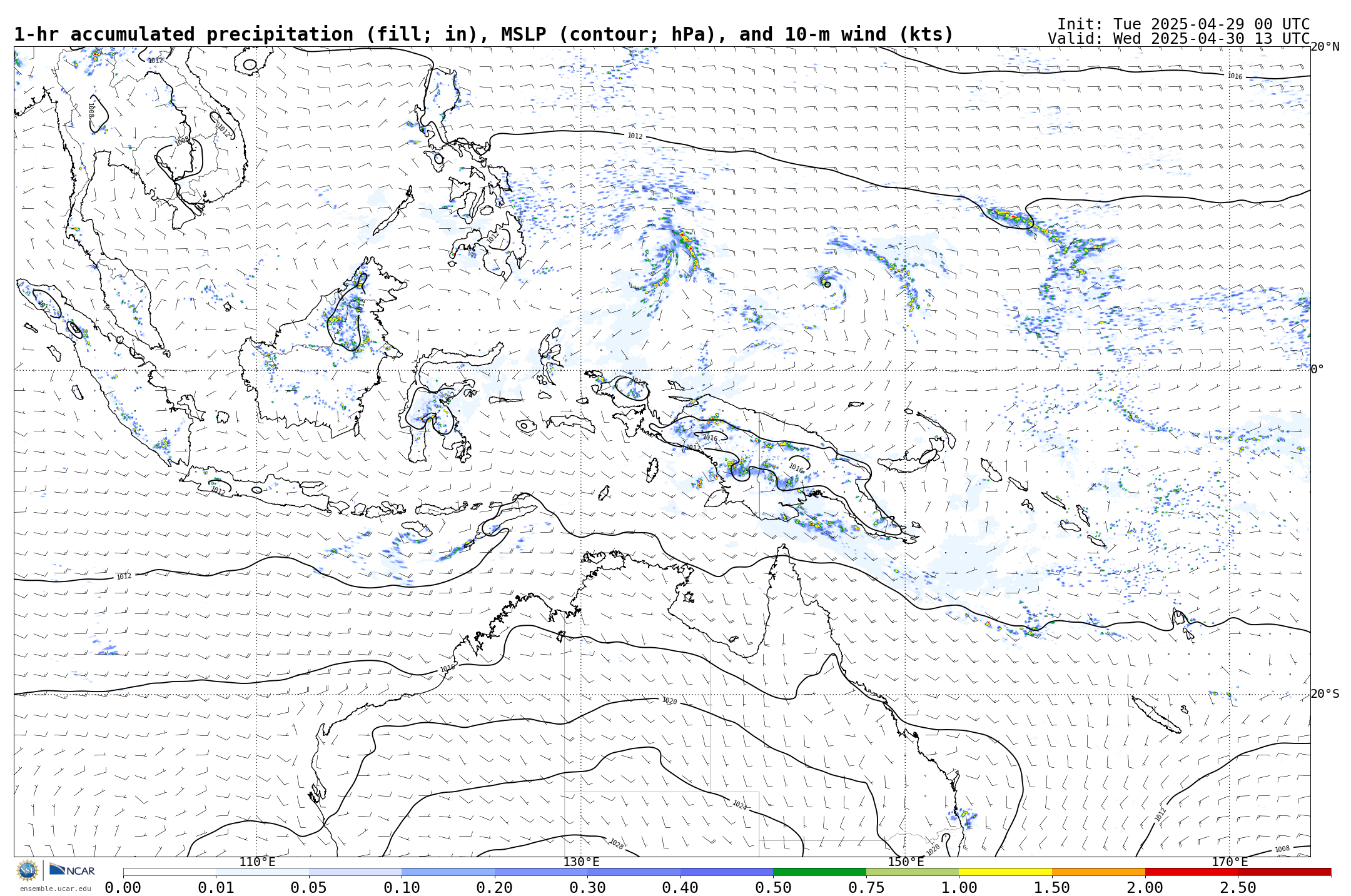Image resolution: width=1351 pixels, height=896 pixels.
Task: Click the 0.40 colorbar value
Action: (x=681, y=888)
